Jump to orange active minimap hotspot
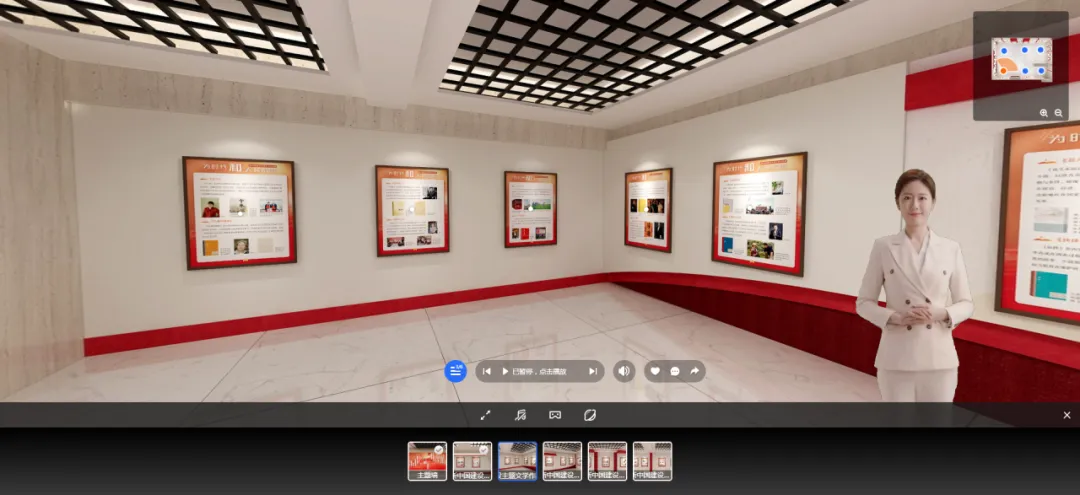The height and width of the screenshot is (495, 1080). coord(1004,70)
